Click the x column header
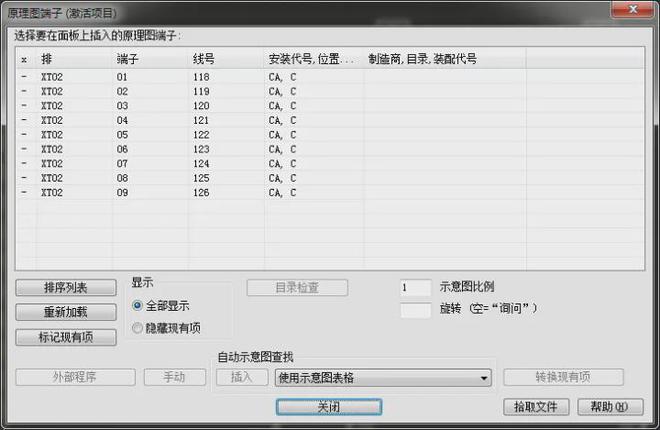660x430 pixels. click(26, 59)
